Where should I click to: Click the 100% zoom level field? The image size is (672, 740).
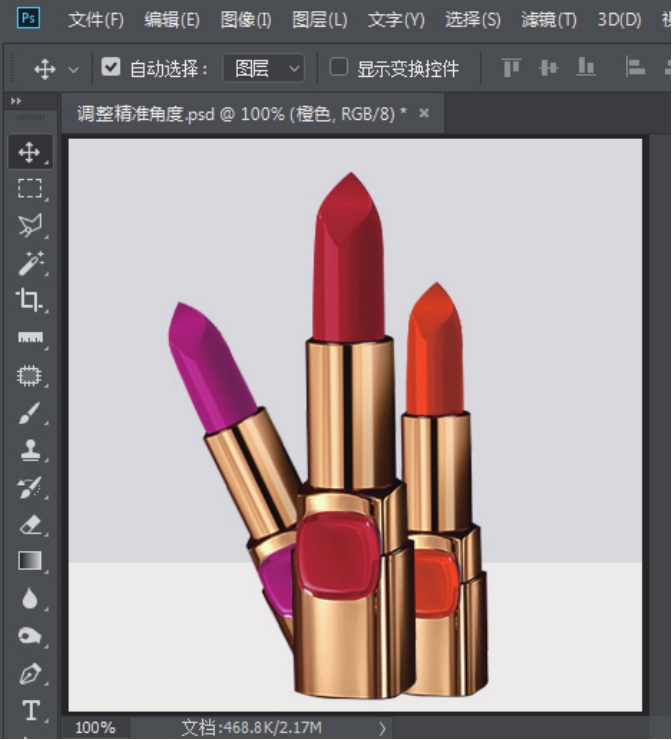[95, 728]
